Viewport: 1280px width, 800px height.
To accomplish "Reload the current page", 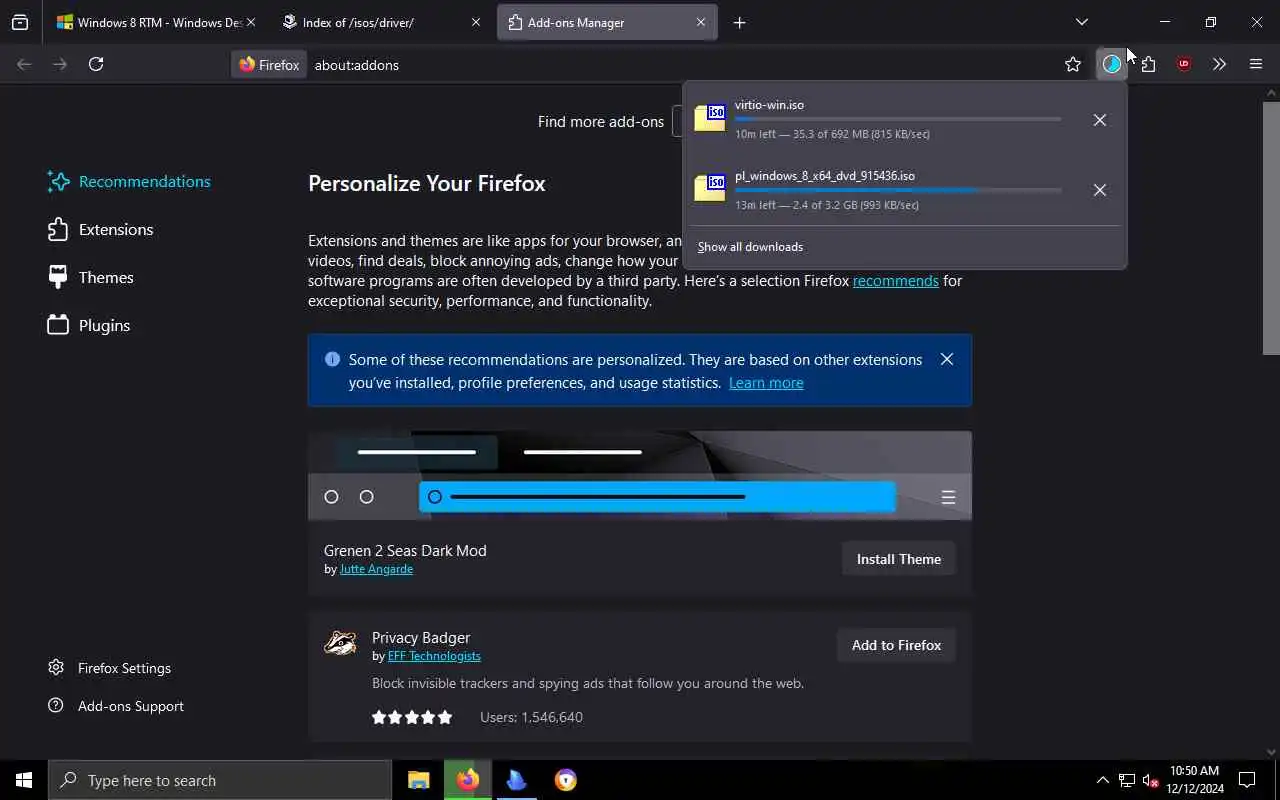I will (96, 64).
